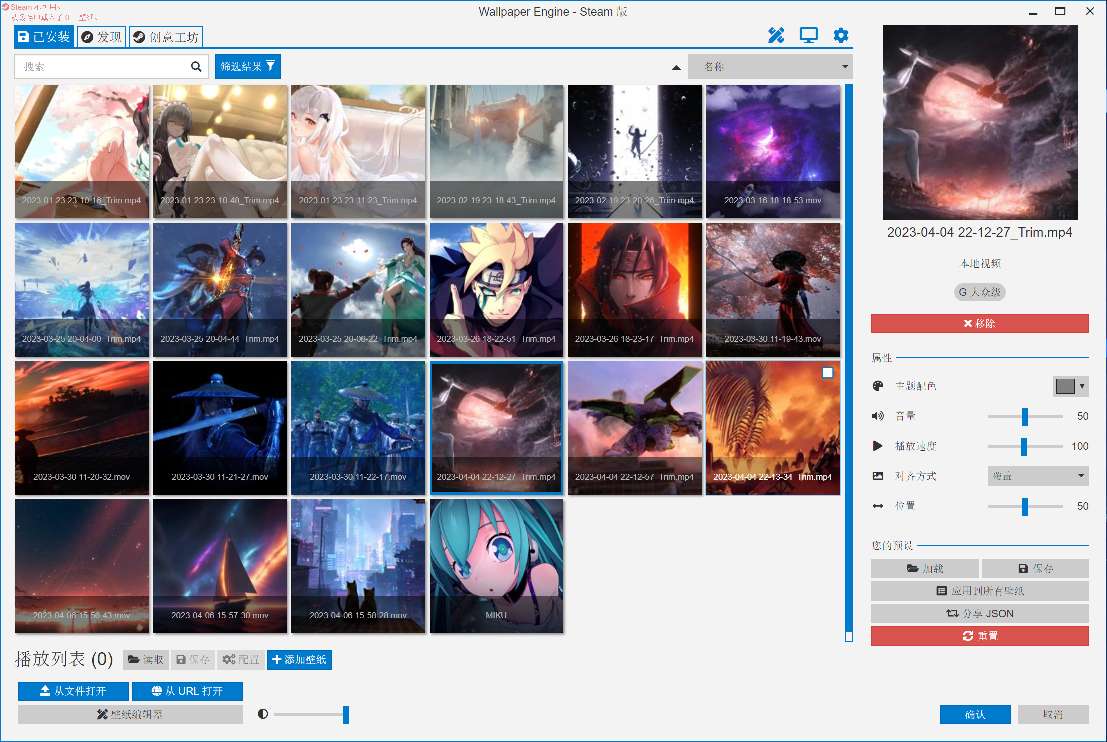Adjust the playback speed slider
This screenshot has height=742, width=1107.
click(x=1024, y=446)
